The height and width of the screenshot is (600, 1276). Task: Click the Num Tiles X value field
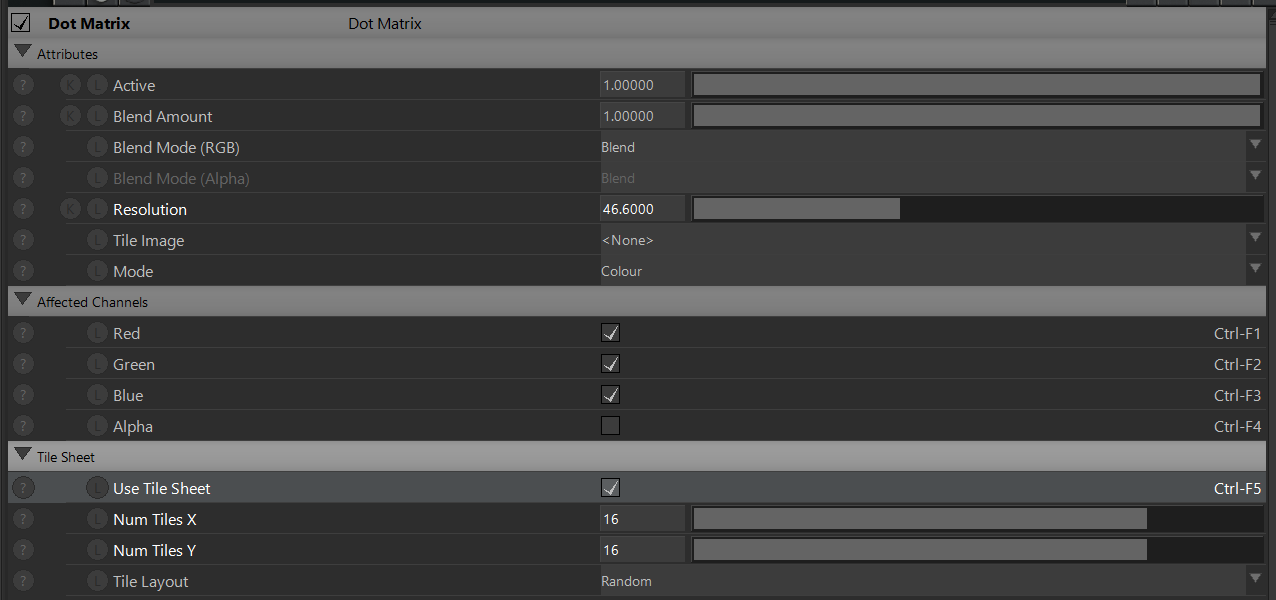tap(642, 519)
